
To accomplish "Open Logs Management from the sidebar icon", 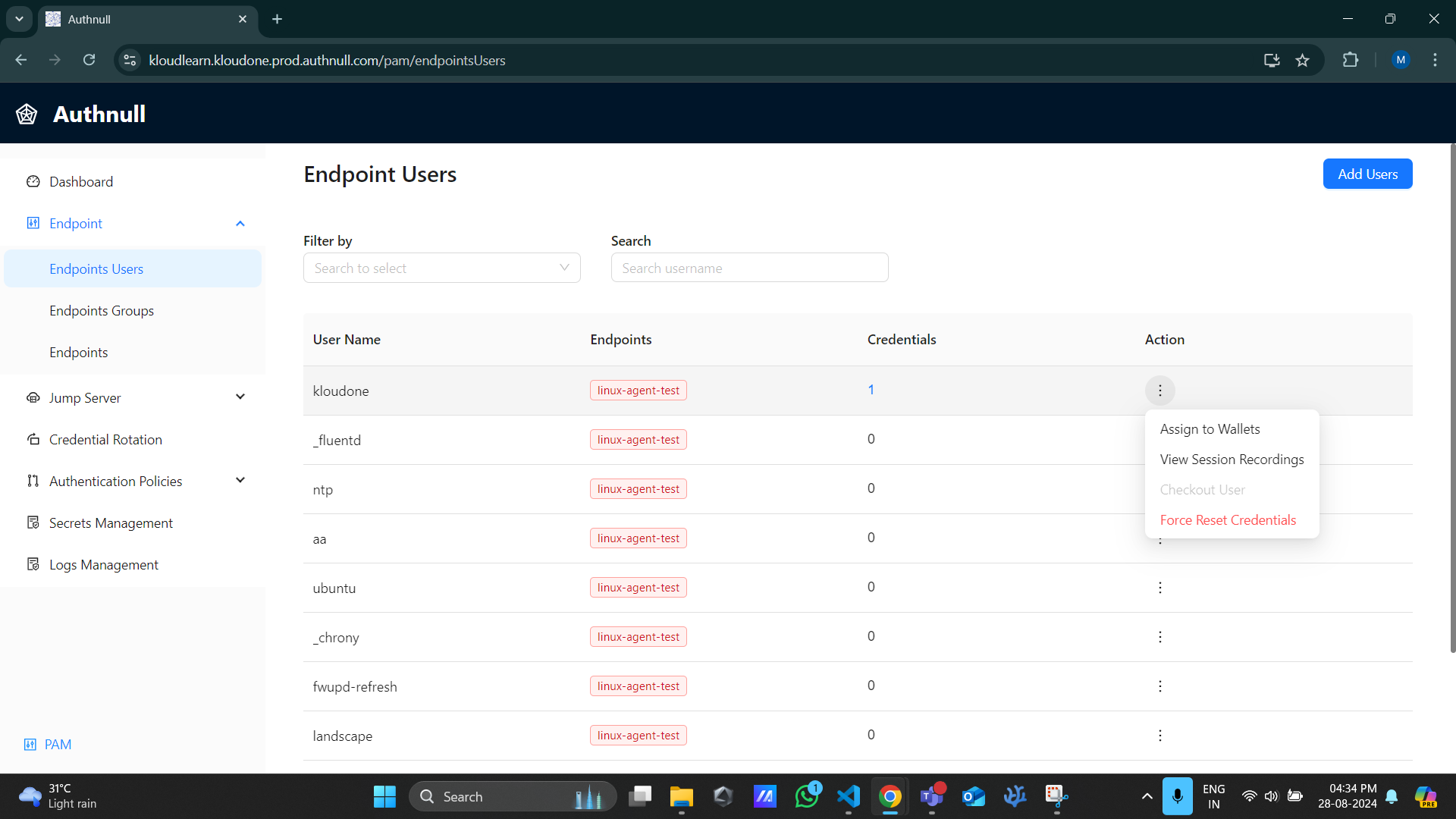I will [33, 564].
